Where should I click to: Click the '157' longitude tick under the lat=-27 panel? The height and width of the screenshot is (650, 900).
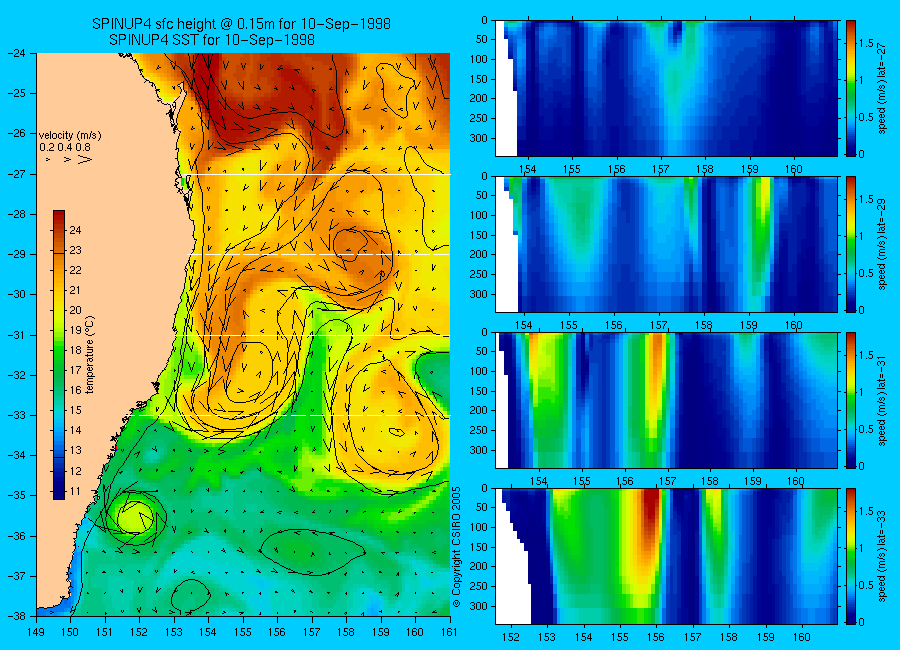tap(661, 169)
